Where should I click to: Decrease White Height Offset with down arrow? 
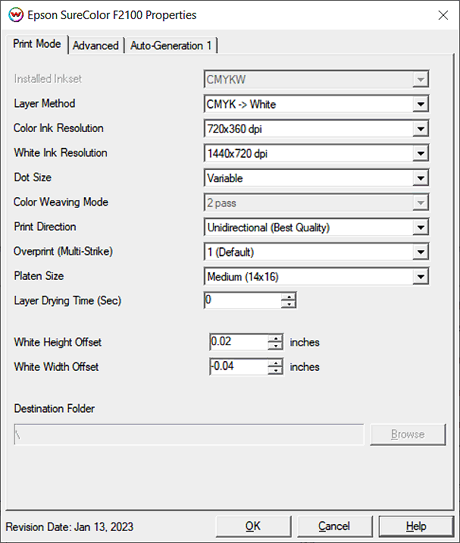point(275,346)
